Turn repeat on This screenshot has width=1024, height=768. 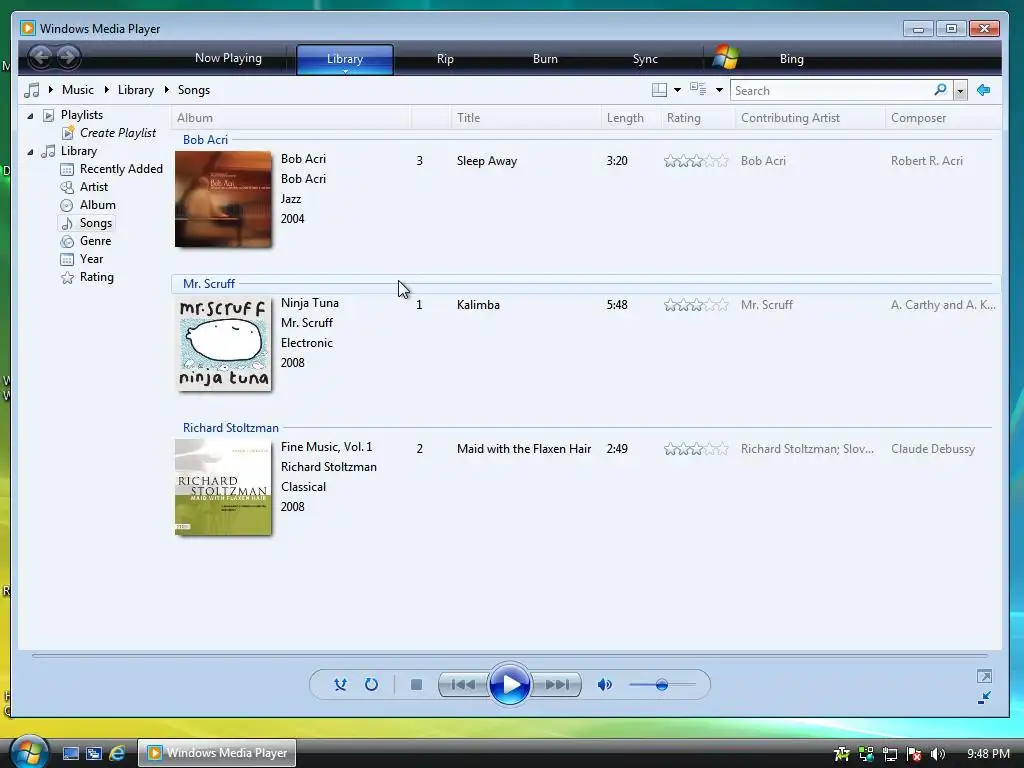tap(371, 684)
